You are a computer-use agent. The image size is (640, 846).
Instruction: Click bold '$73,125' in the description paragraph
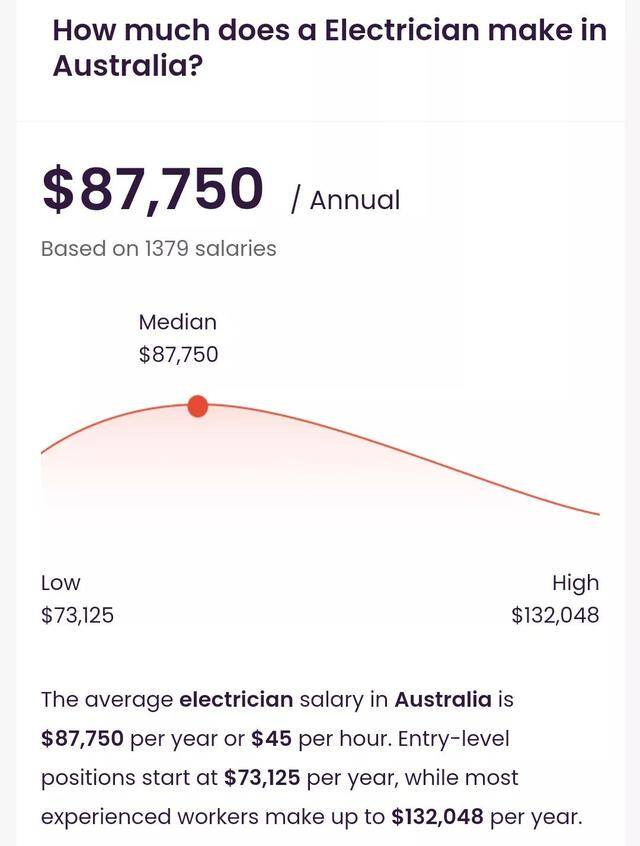[262, 777]
